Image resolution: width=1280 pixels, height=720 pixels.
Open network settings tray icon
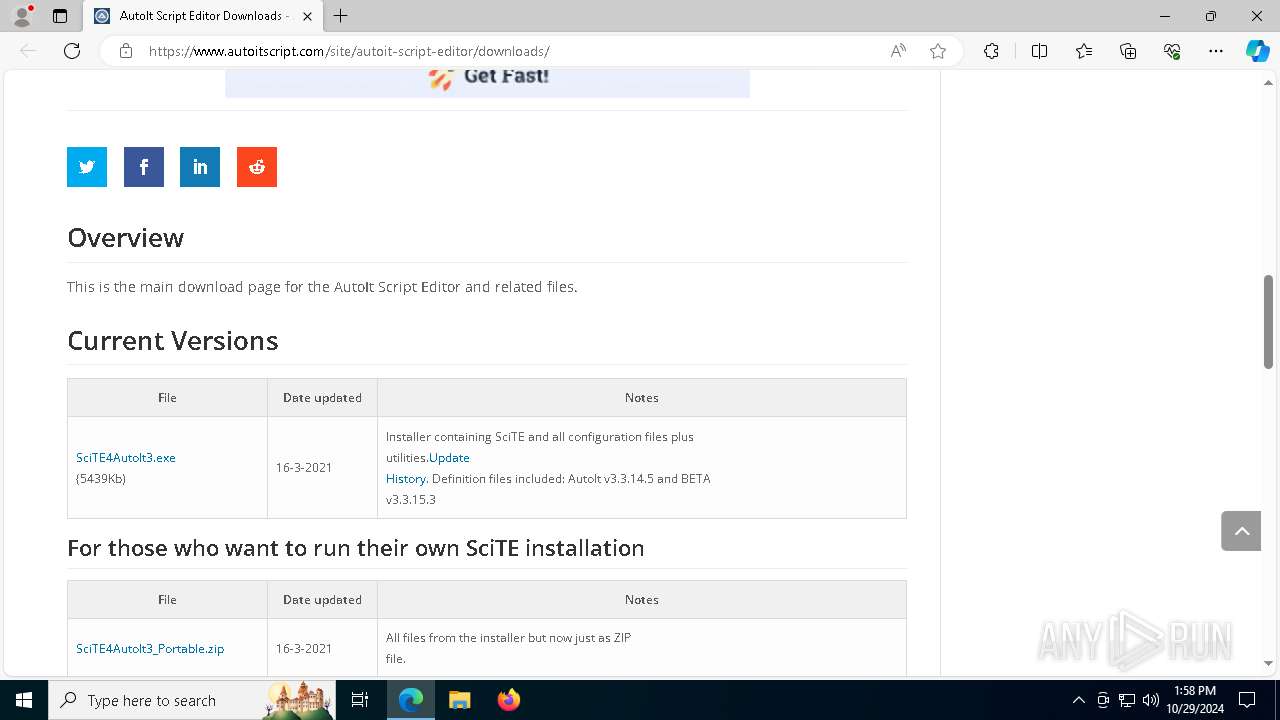point(1127,700)
